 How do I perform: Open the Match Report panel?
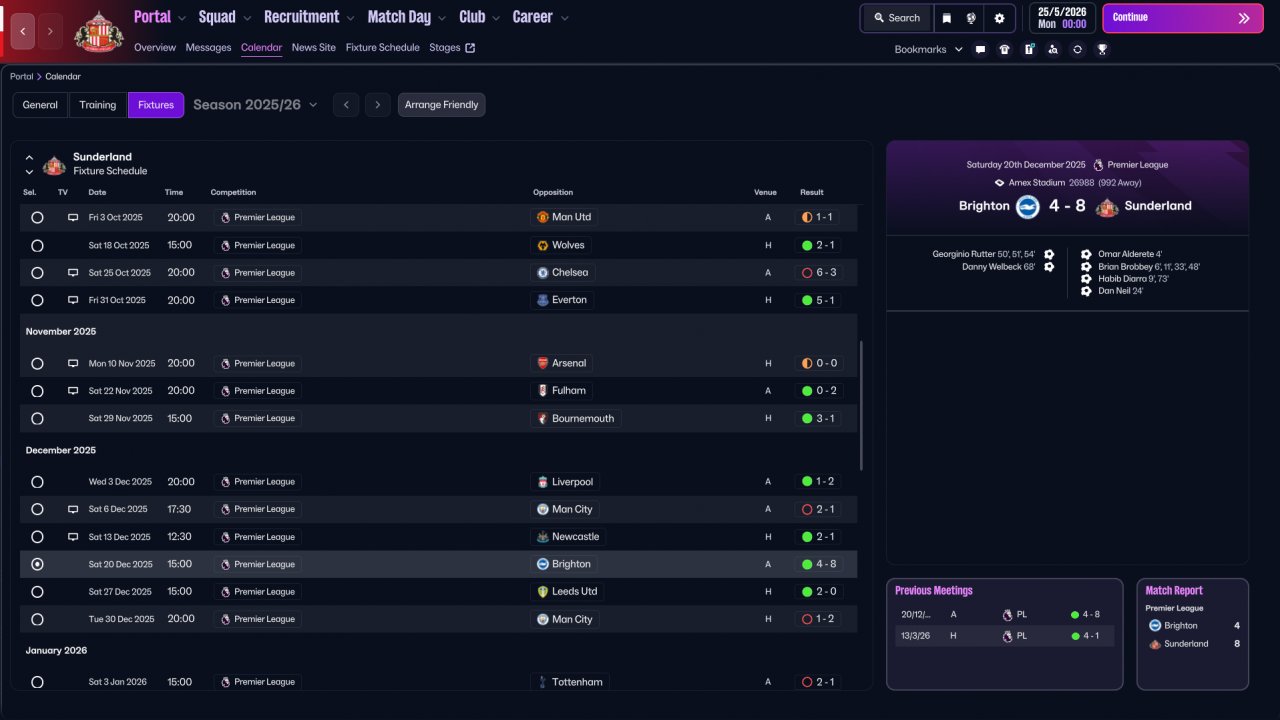coord(1193,634)
